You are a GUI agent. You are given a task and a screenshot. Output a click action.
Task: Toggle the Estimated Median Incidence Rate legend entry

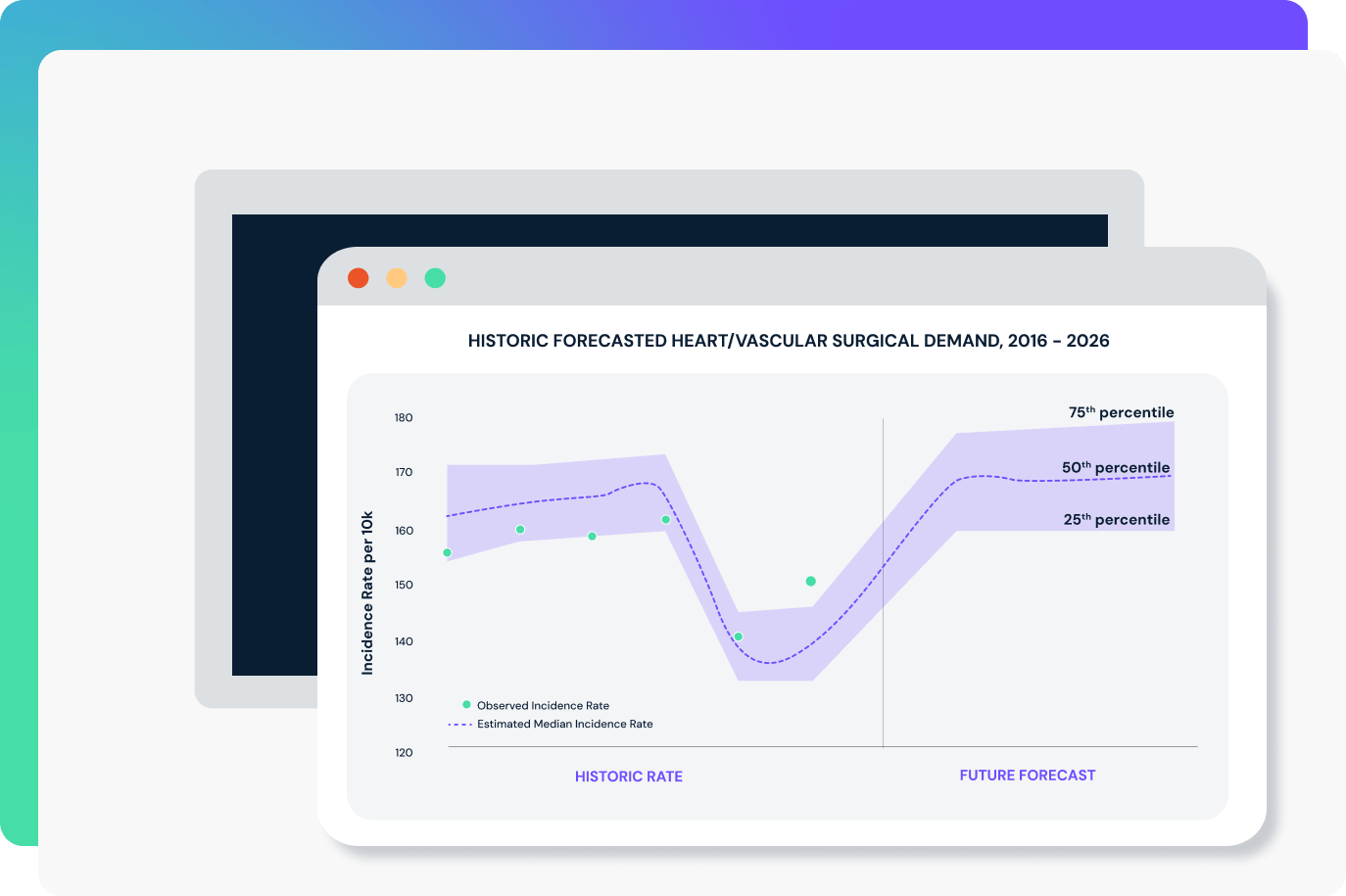point(566,724)
